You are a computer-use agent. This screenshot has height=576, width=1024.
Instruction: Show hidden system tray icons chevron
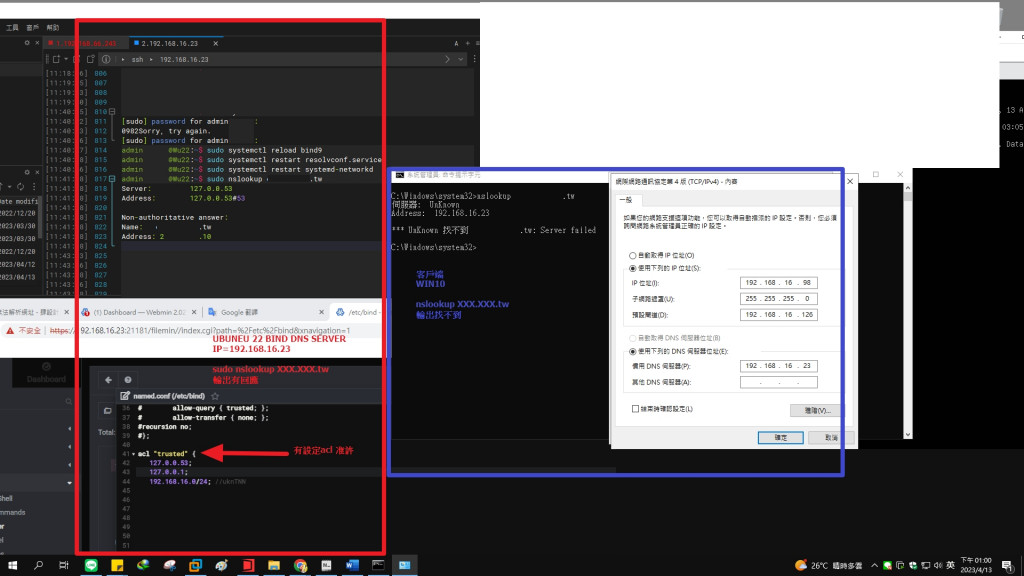874,566
